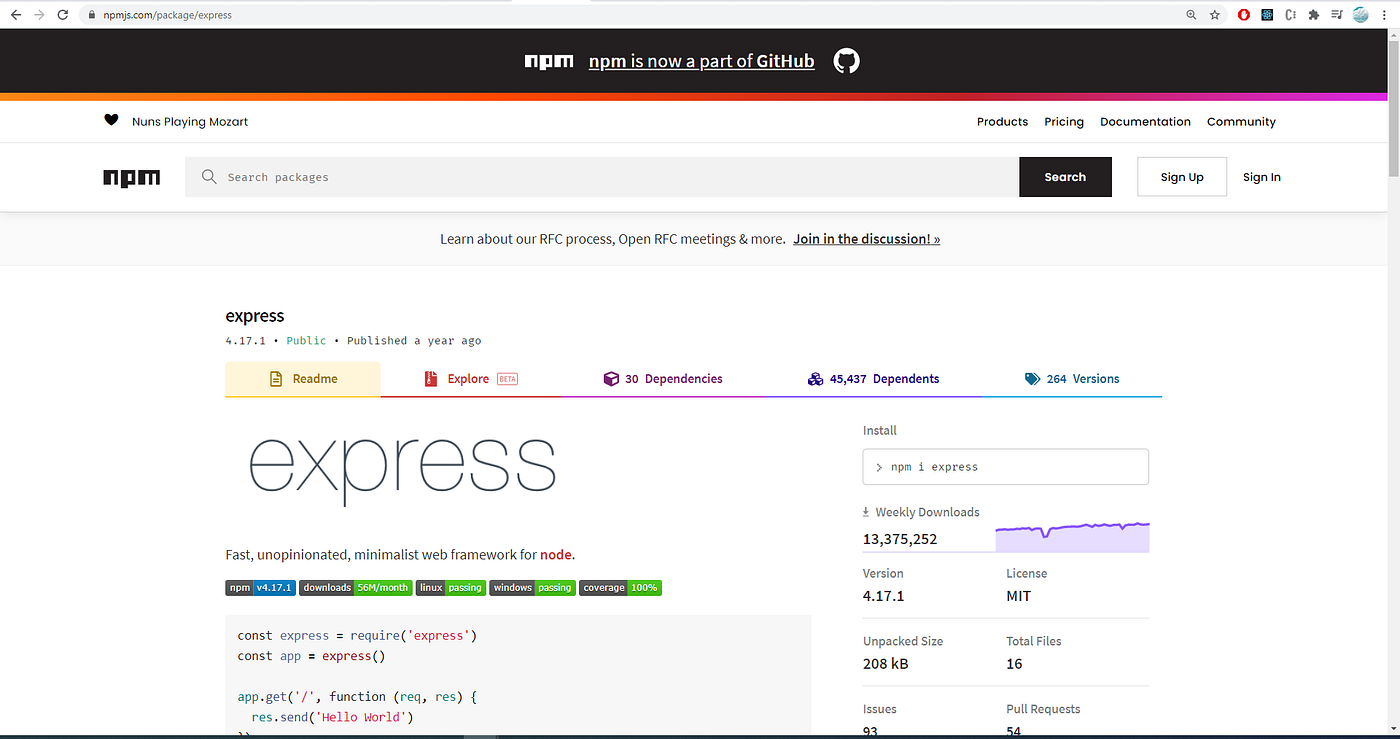Click the Sign Up button

(1181, 176)
